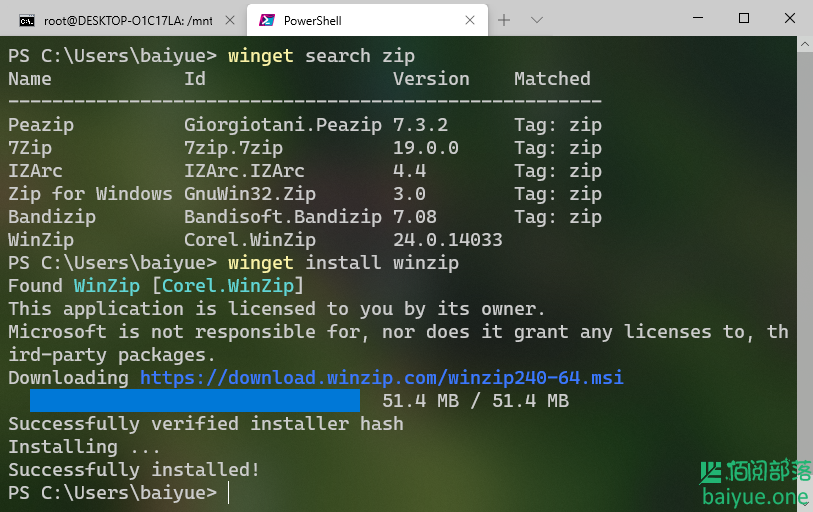
Task: Switch to the root@DESKTOP-O1C17LA tab
Action: tap(123, 20)
